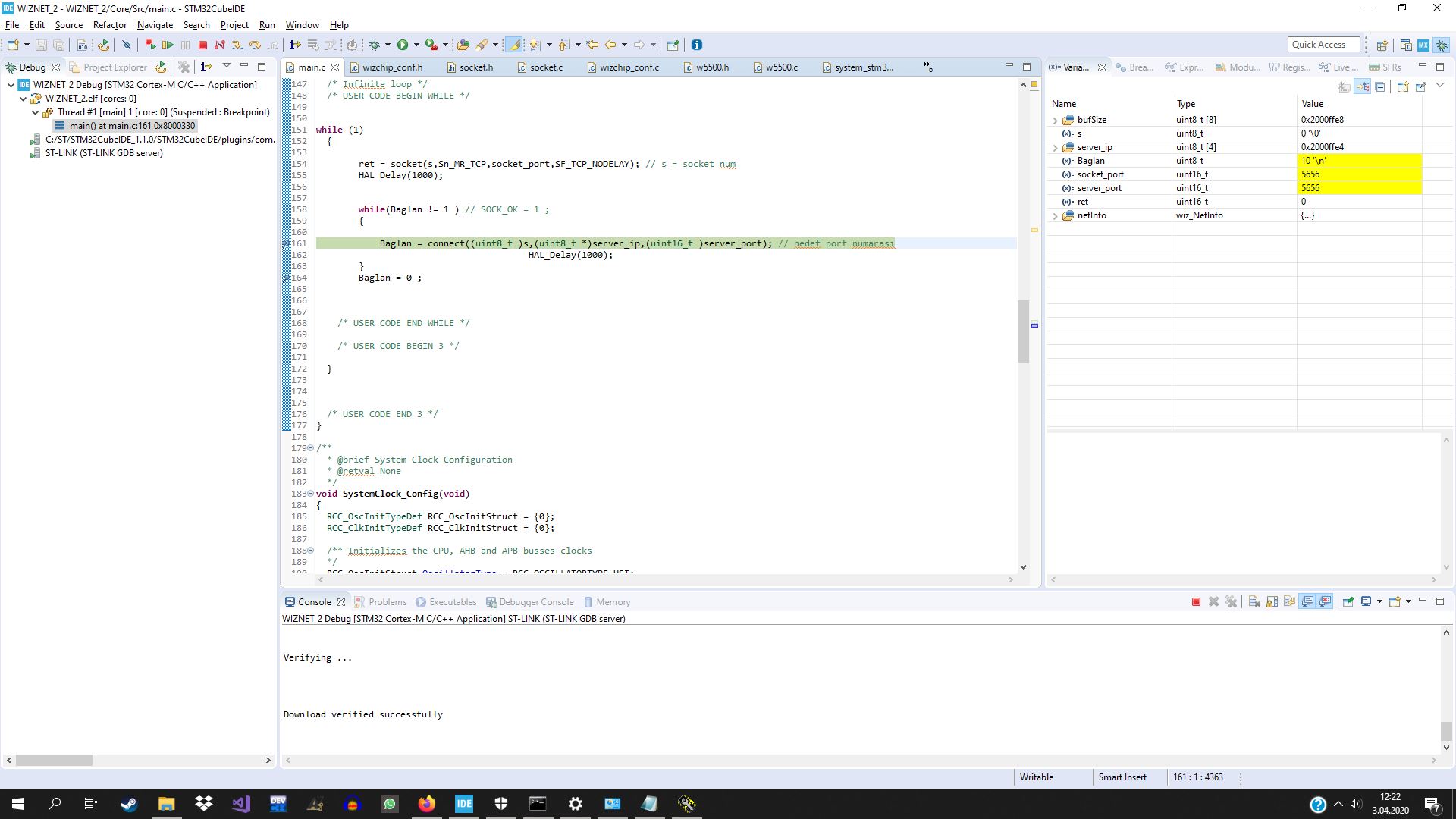Open the Information Center icon
The image size is (1456, 819).
tap(697, 45)
